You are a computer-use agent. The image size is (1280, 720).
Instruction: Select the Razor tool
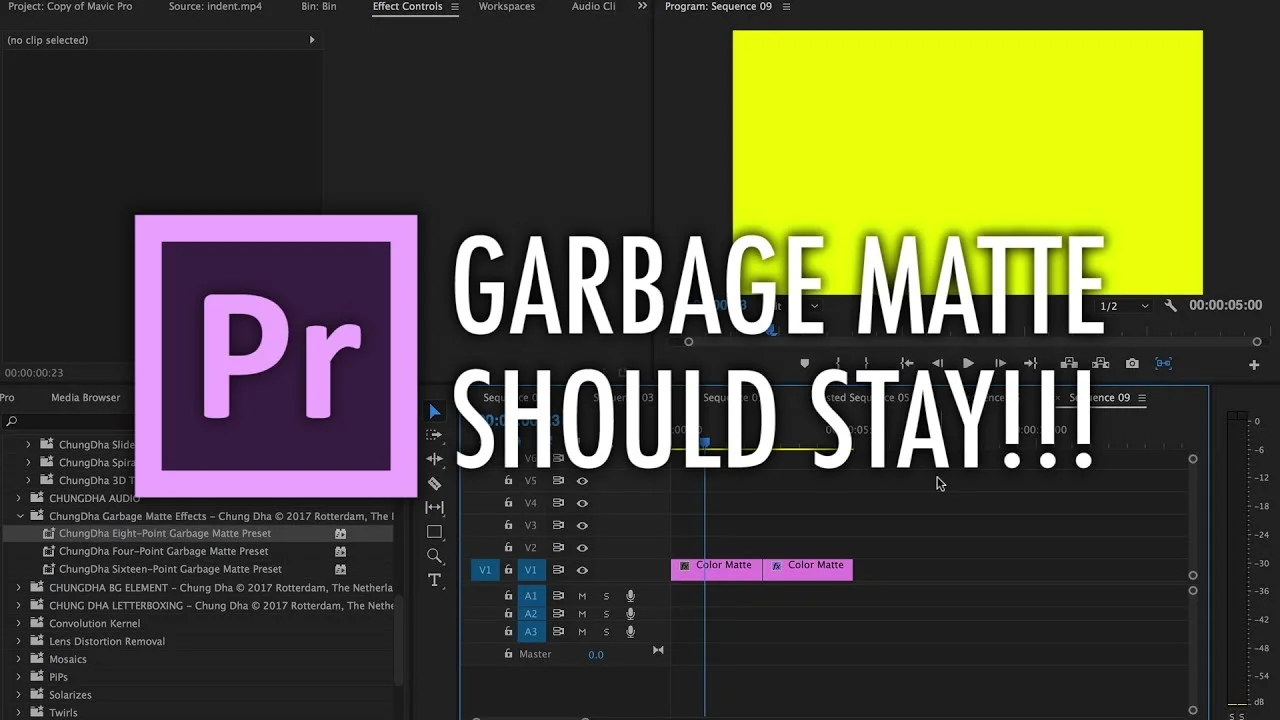[x=434, y=483]
